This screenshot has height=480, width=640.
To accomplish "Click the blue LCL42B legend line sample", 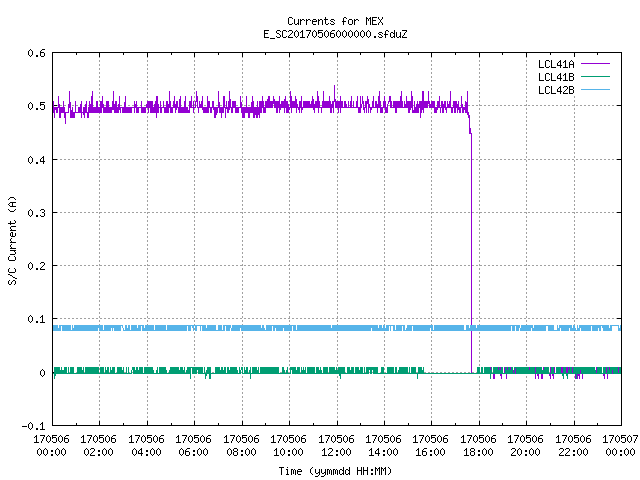I will (595, 90).
